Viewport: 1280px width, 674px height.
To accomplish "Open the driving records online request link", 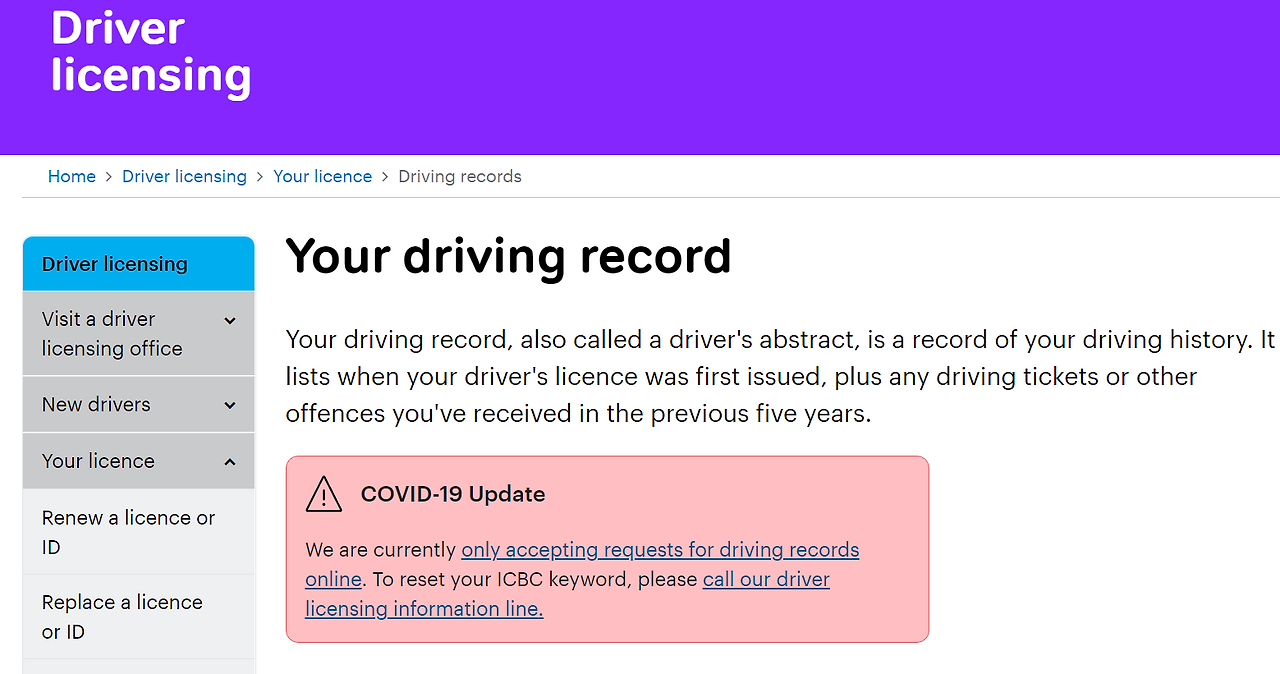I will pyautogui.click(x=659, y=549).
